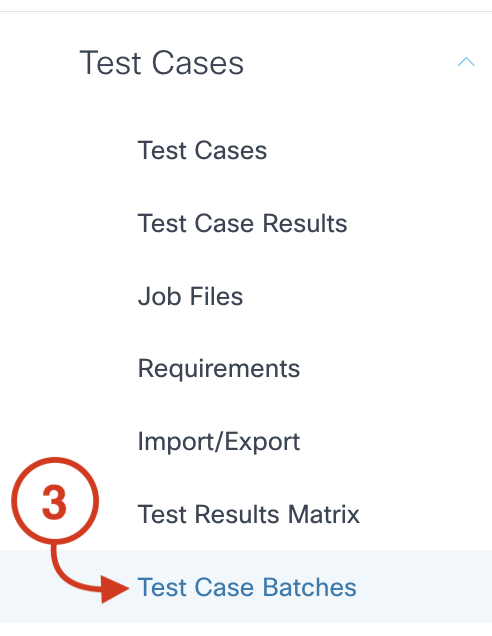
Task: Choose Job Files under Test Cases
Action: click(x=190, y=296)
